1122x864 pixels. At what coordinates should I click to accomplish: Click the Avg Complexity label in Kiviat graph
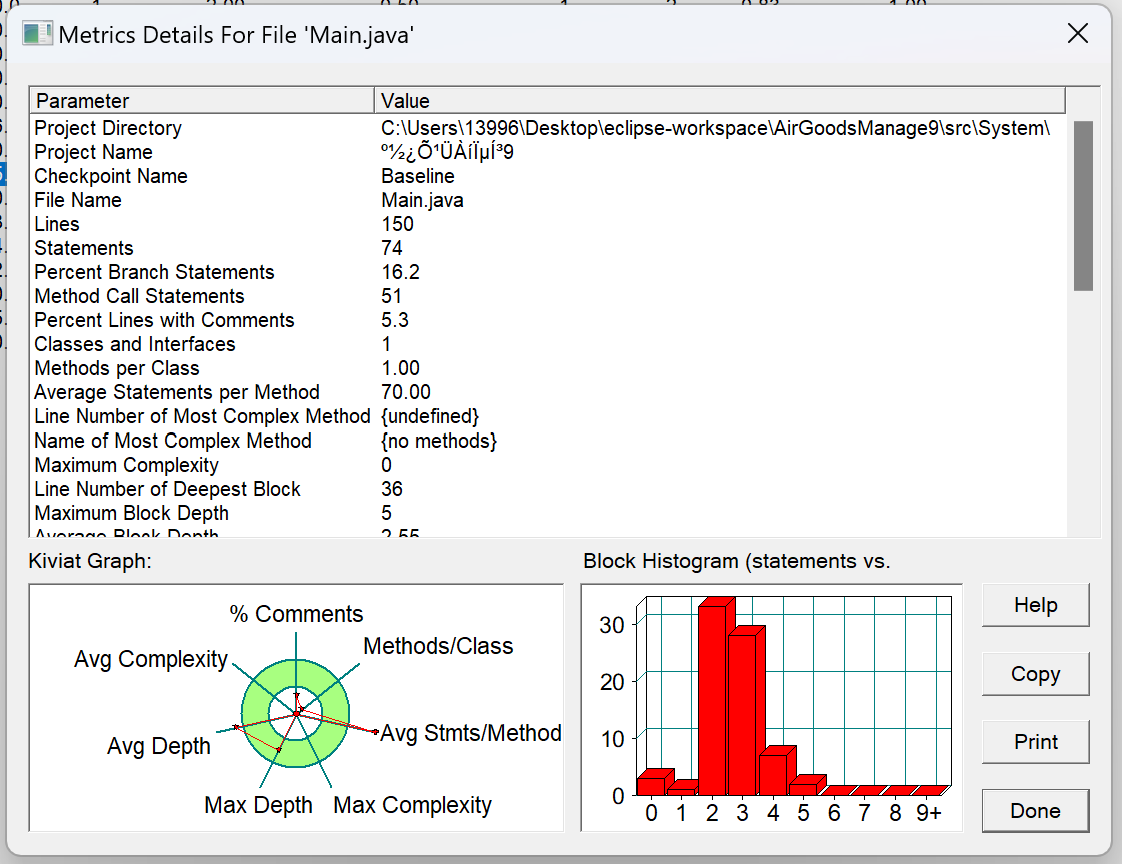tap(151, 659)
